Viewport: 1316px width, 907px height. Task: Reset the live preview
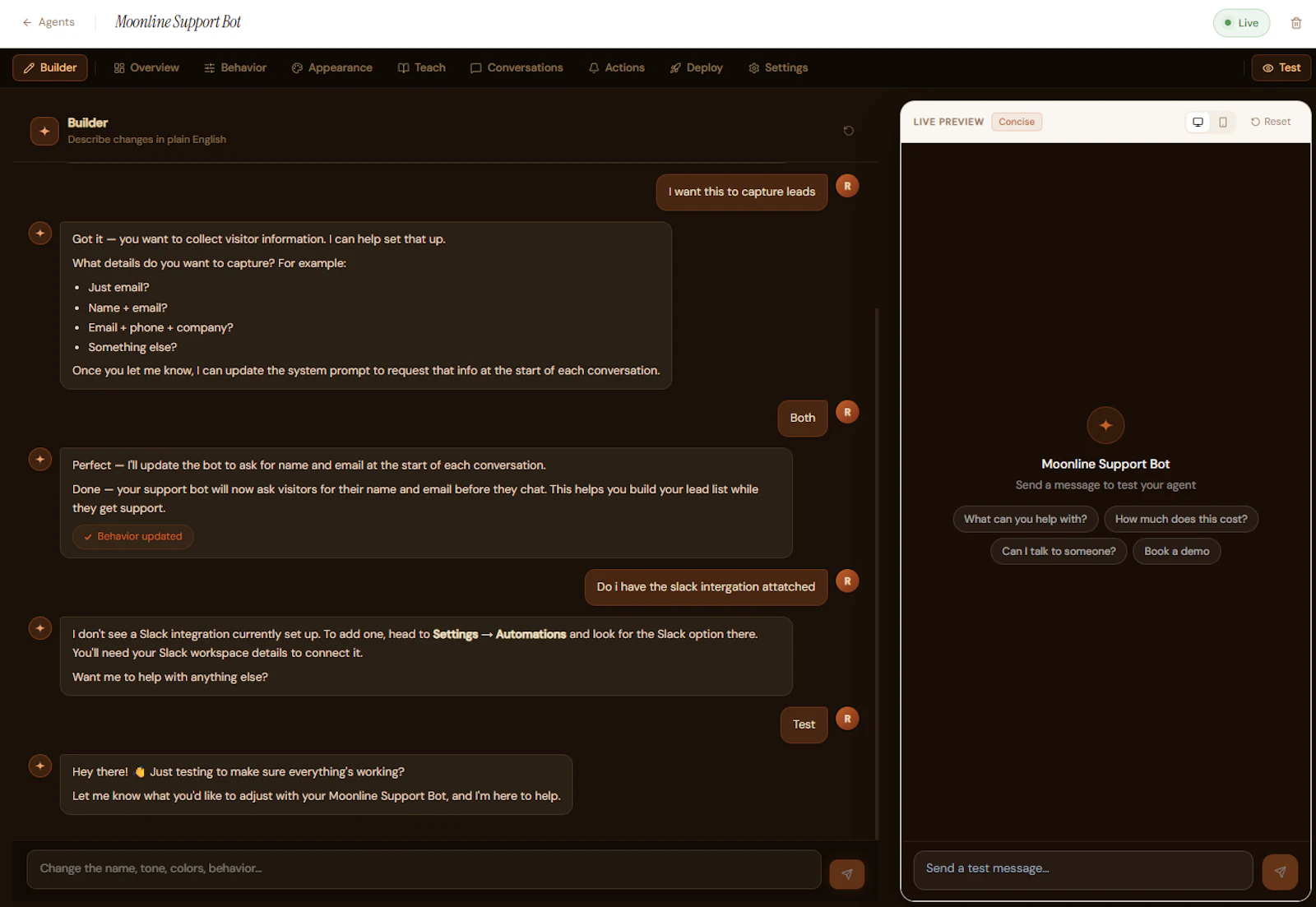coord(1271,122)
